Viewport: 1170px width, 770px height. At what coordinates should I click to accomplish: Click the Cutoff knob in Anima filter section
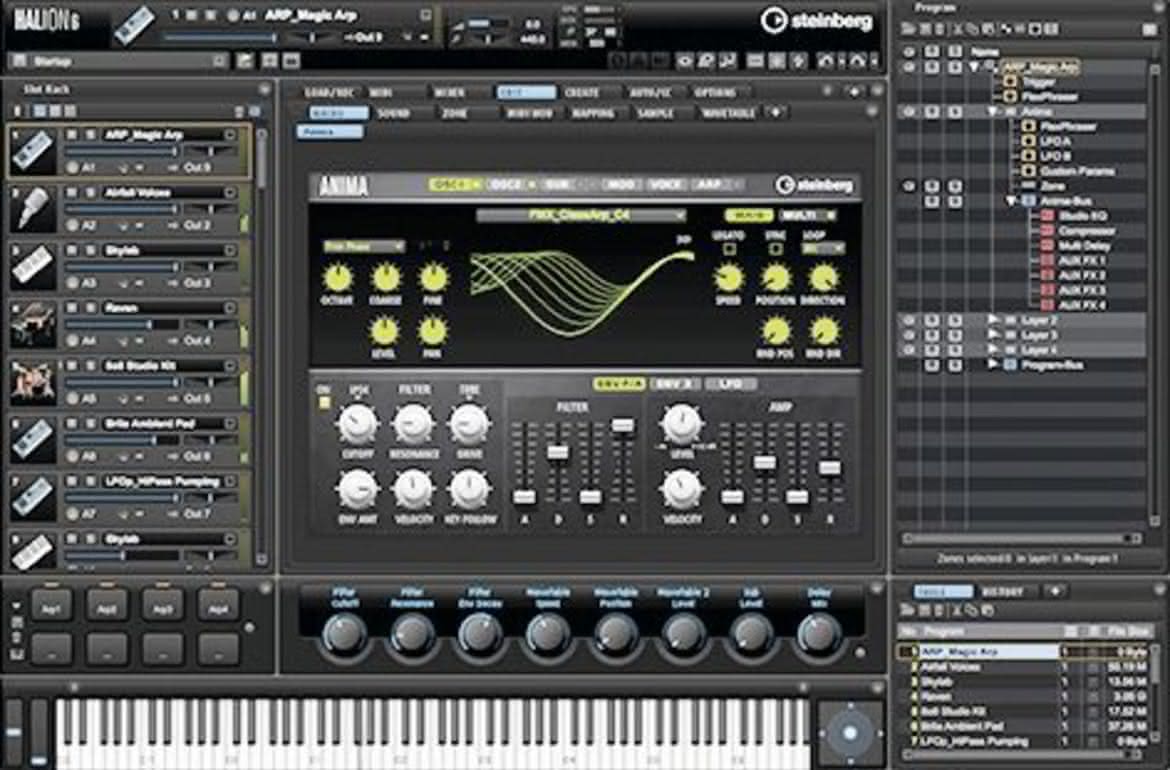(x=357, y=424)
